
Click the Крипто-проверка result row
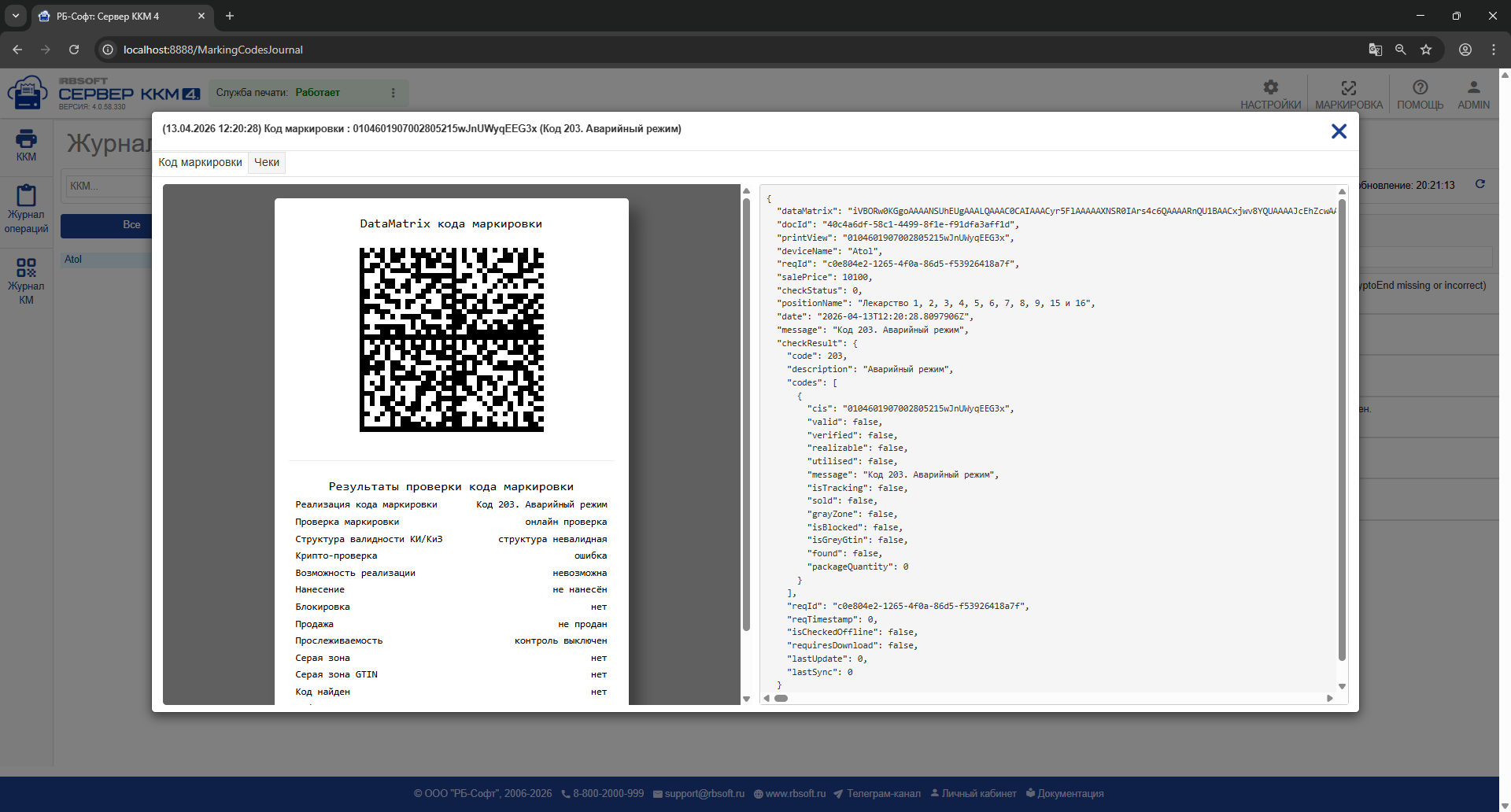point(451,556)
